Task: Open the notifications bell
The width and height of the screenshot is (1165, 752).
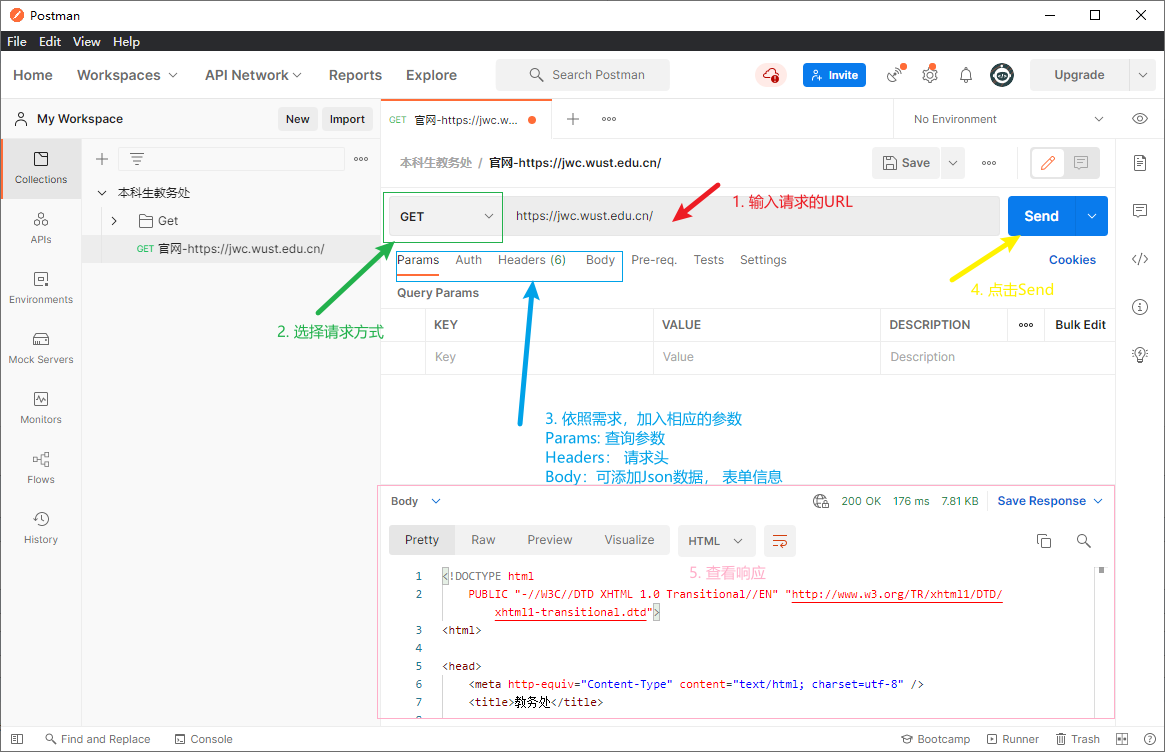Action: tap(966, 75)
